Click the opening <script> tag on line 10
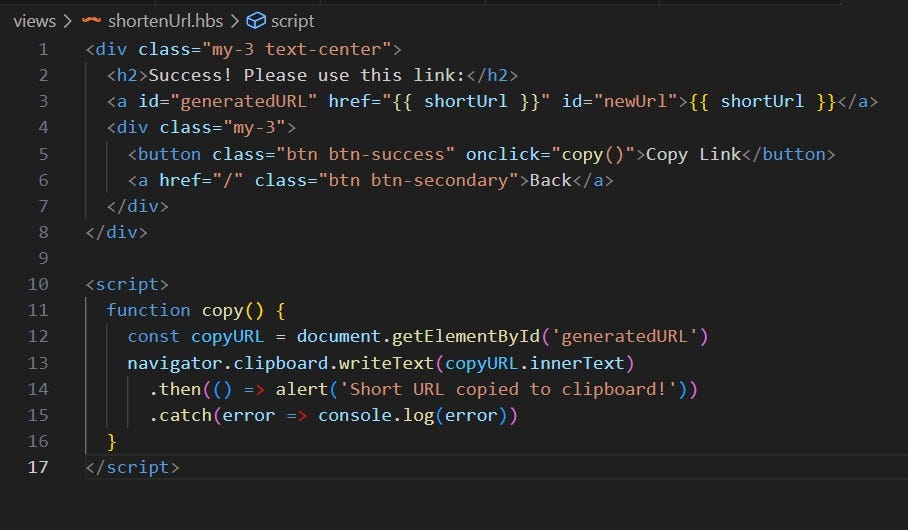Viewport: 908px width, 530px height. coord(127,284)
